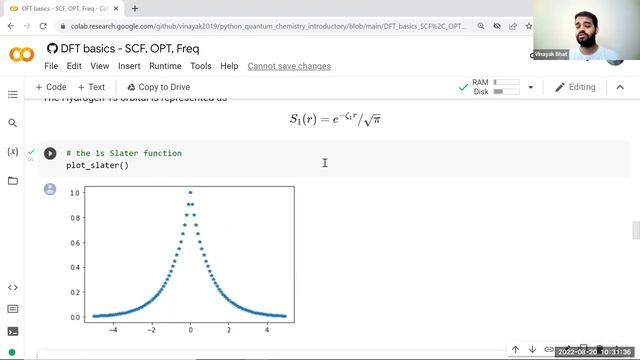Run the plot_slater() code cell
Screen dimensions: 640x360
(50, 153)
